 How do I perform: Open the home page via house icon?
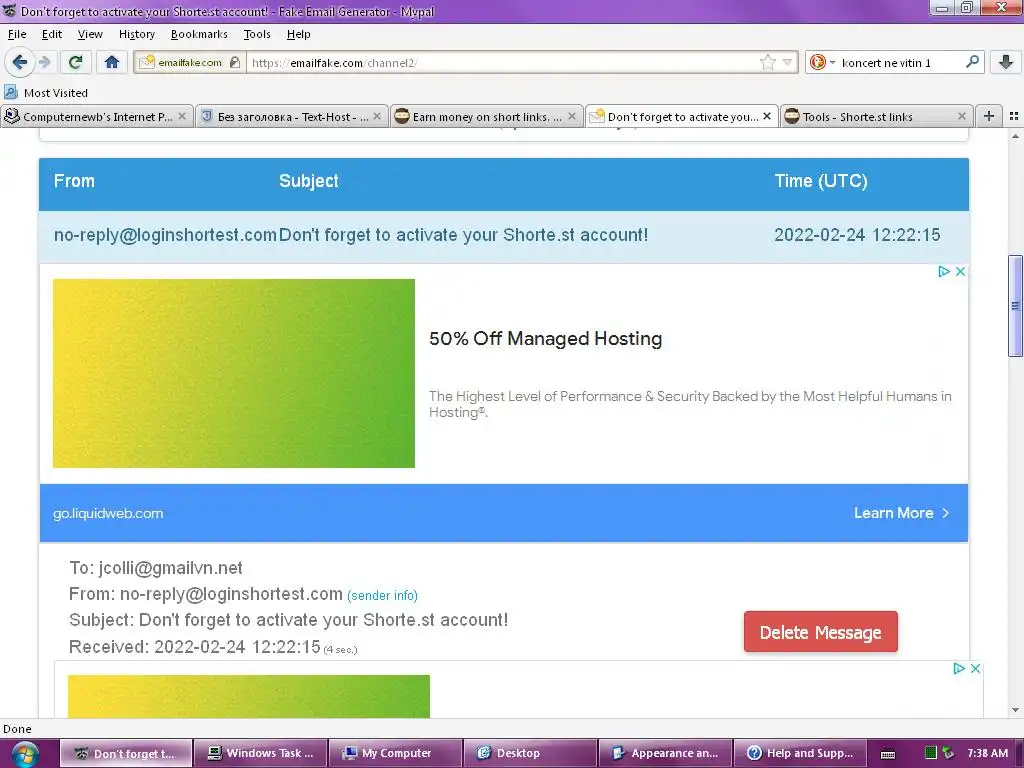(112, 62)
